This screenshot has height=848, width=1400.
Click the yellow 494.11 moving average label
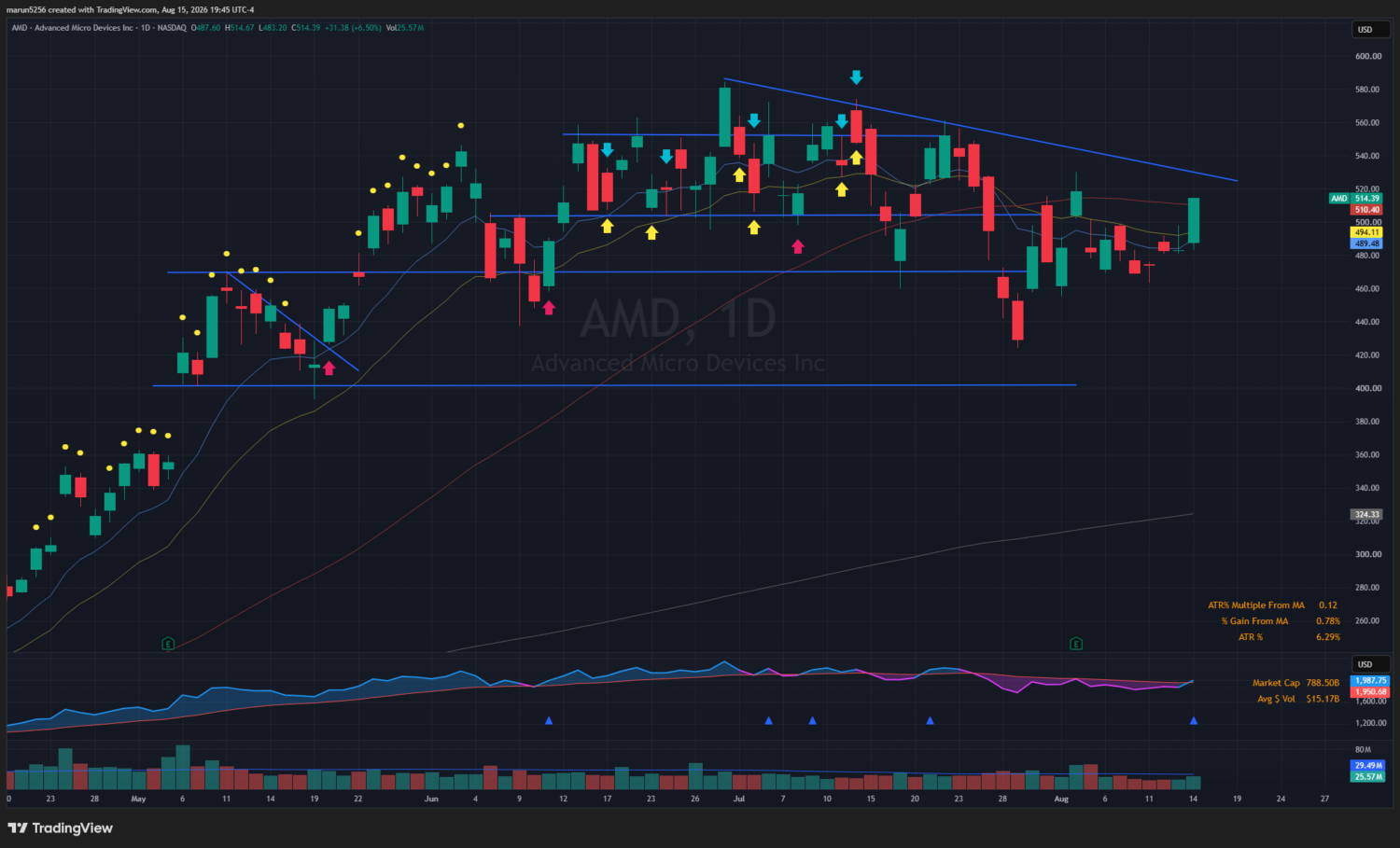coord(1367,232)
